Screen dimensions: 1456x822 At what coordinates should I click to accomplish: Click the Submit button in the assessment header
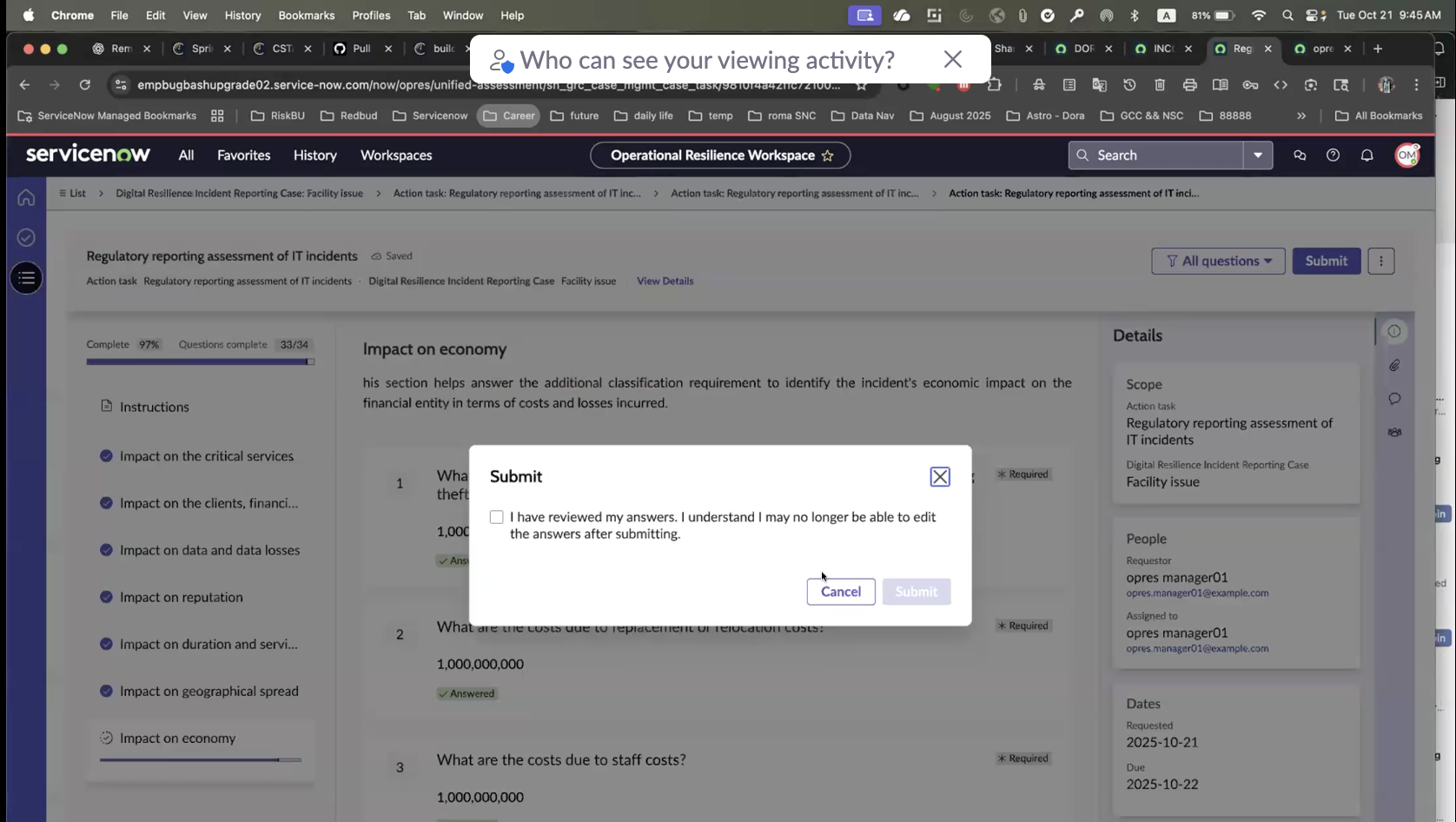click(x=1327, y=261)
